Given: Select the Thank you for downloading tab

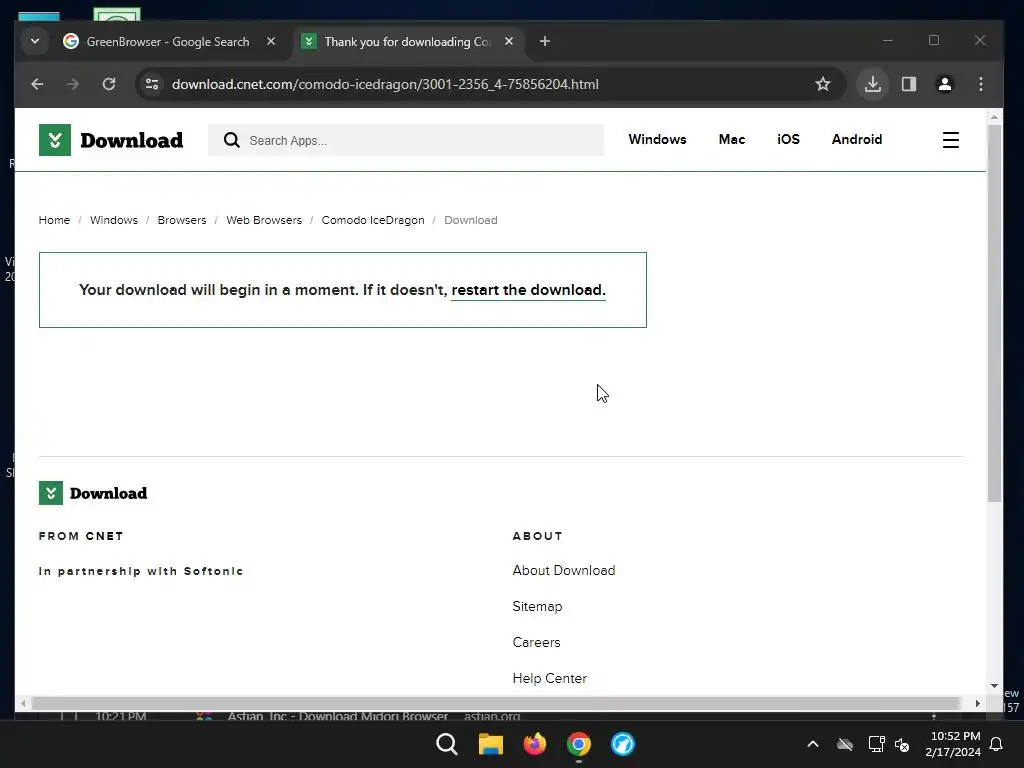Looking at the screenshot, I should [408, 41].
